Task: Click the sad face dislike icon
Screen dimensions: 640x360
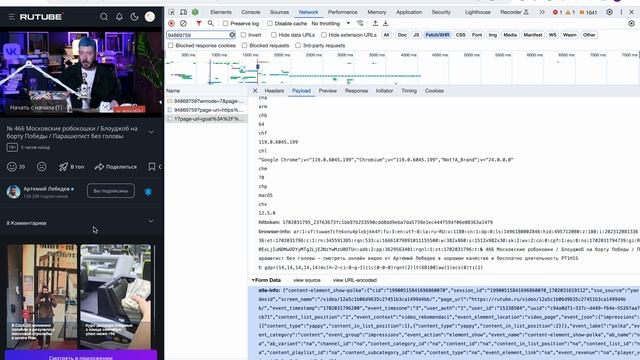Action: tap(42, 167)
